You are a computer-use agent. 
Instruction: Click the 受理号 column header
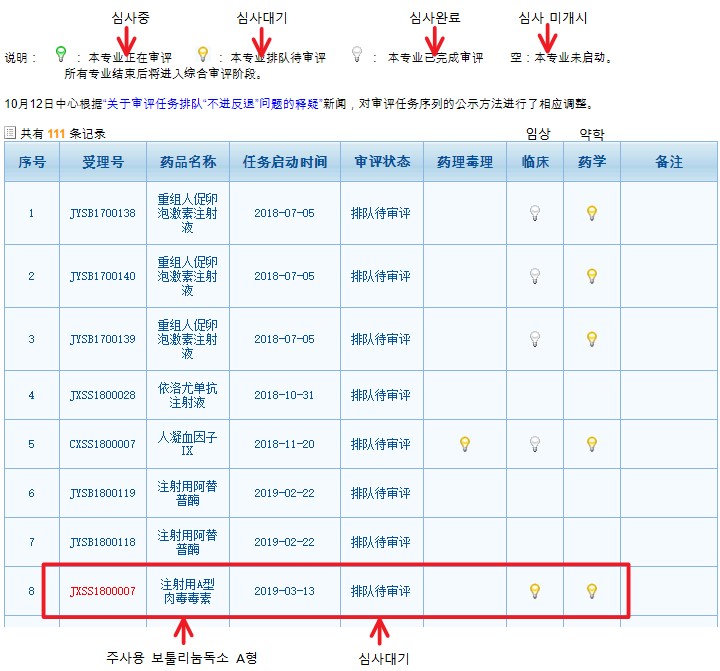(x=103, y=162)
